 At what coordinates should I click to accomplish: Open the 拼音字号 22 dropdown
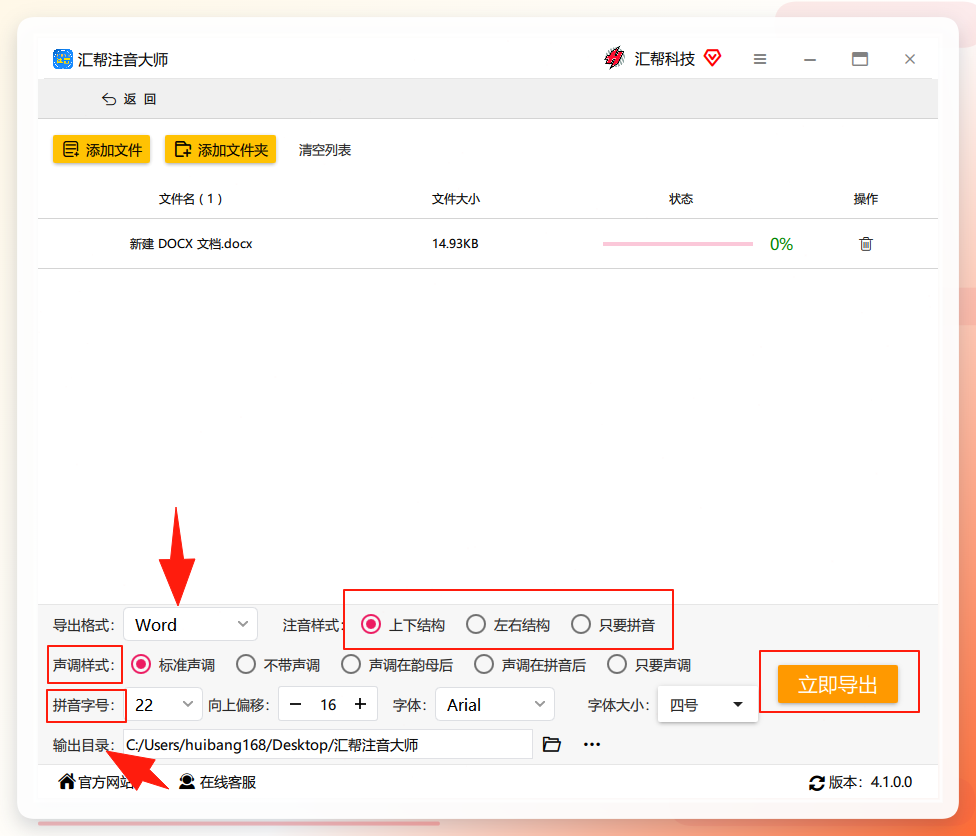click(164, 705)
